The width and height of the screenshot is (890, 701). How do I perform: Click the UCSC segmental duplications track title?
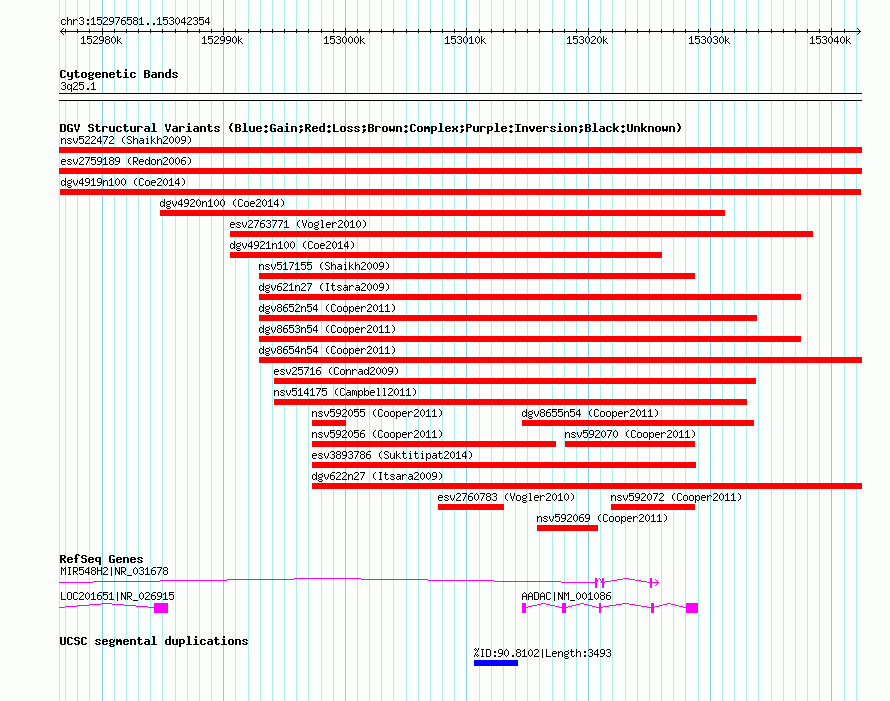coord(154,641)
